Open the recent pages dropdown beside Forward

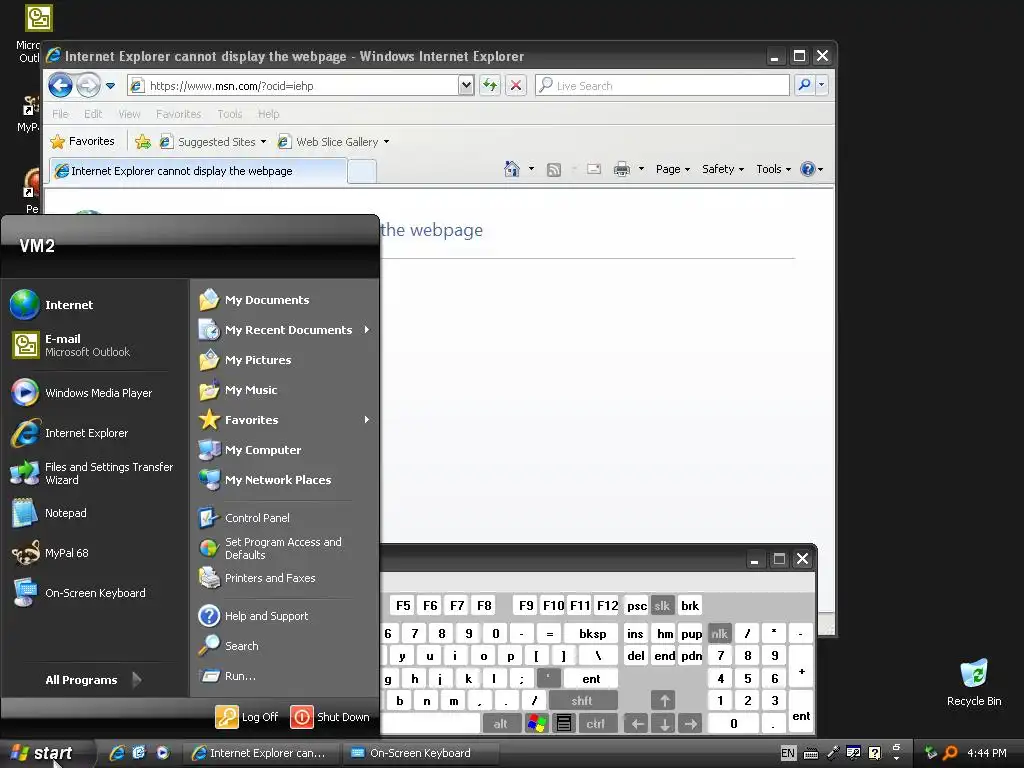pyautogui.click(x=110, y=86)
